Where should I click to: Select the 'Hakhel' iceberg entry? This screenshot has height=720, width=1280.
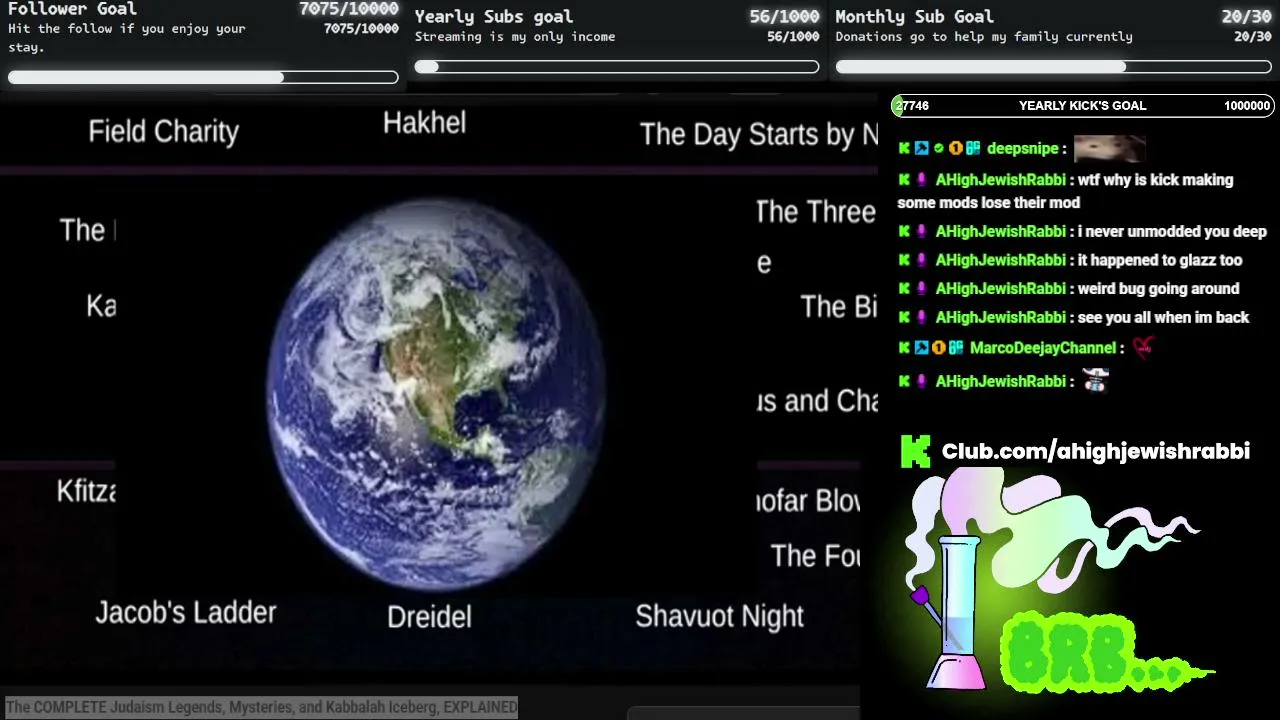pyautogui.click(x=425, y=123)
